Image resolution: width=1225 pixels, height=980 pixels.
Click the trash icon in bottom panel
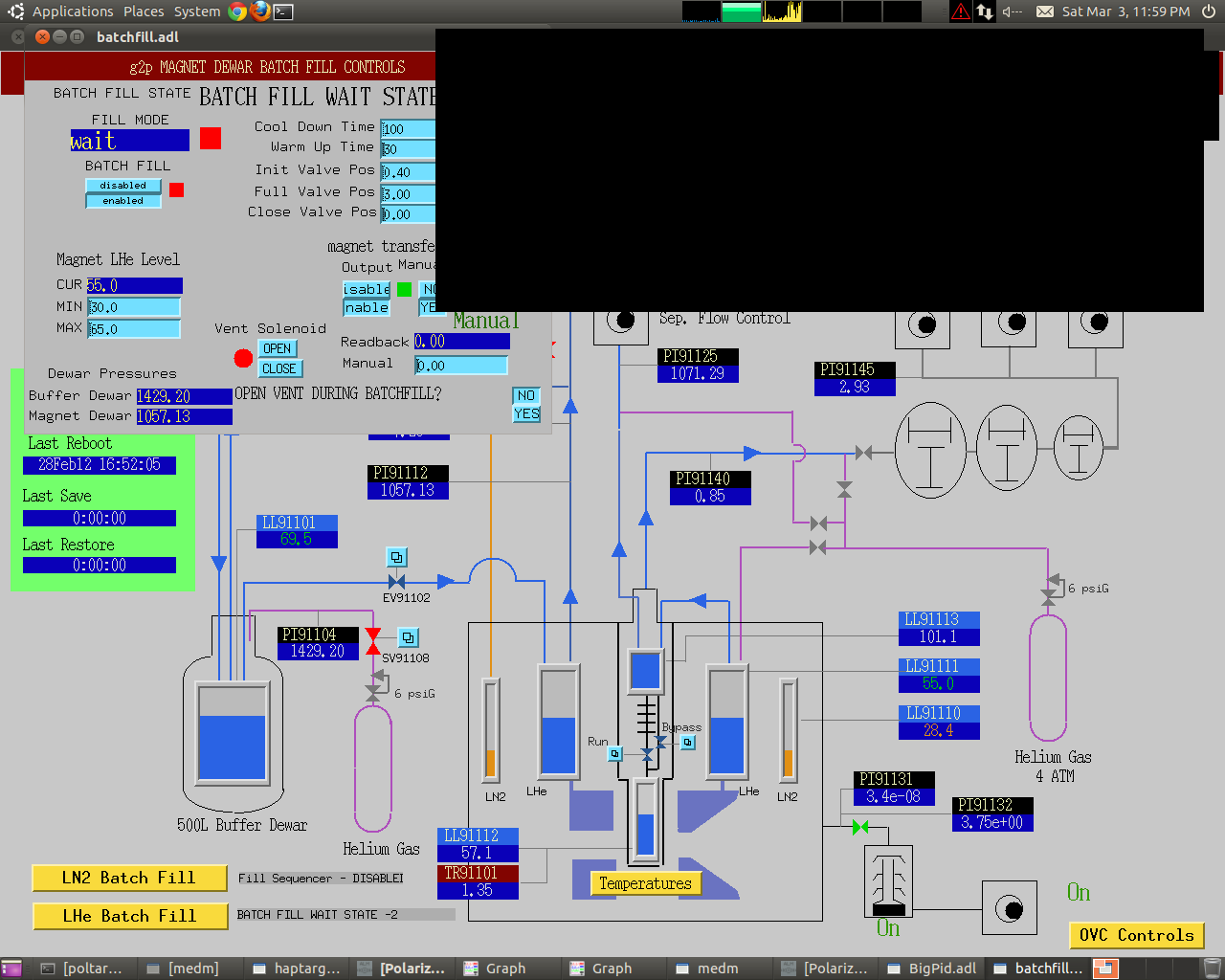point(1213,969)
